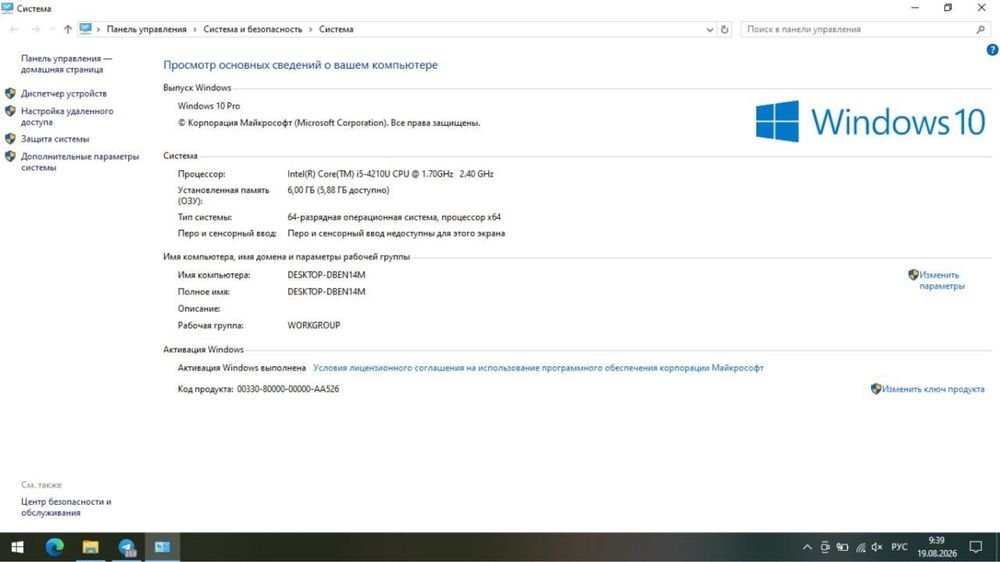Click Панель управления breadcrumb
Image resolution: width=1000 pixels, height=562 pixels.
pos(147,29)
